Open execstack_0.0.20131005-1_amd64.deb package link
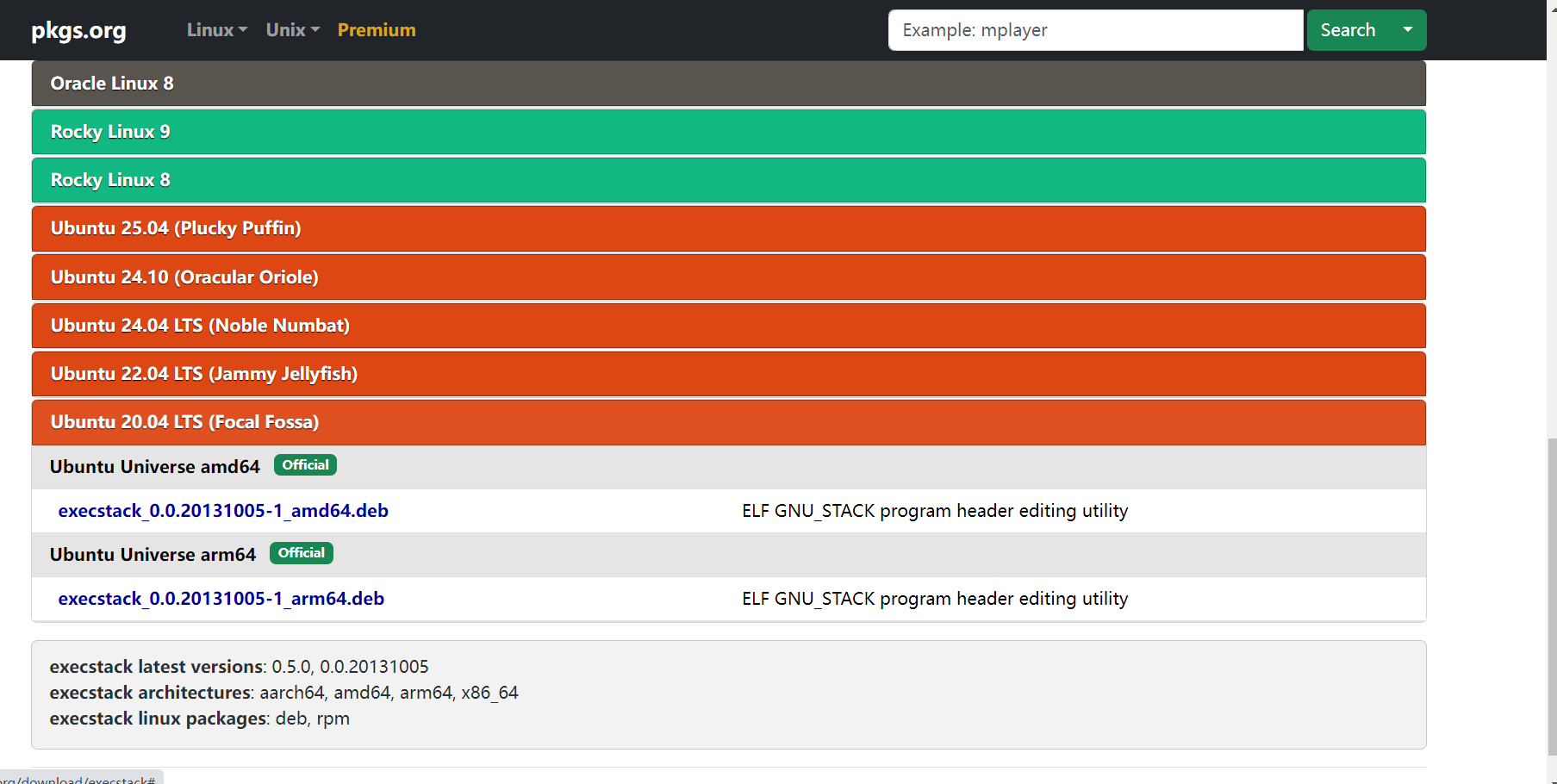The height and width of the screenshot is (784, 1557). tap(223, 511)
